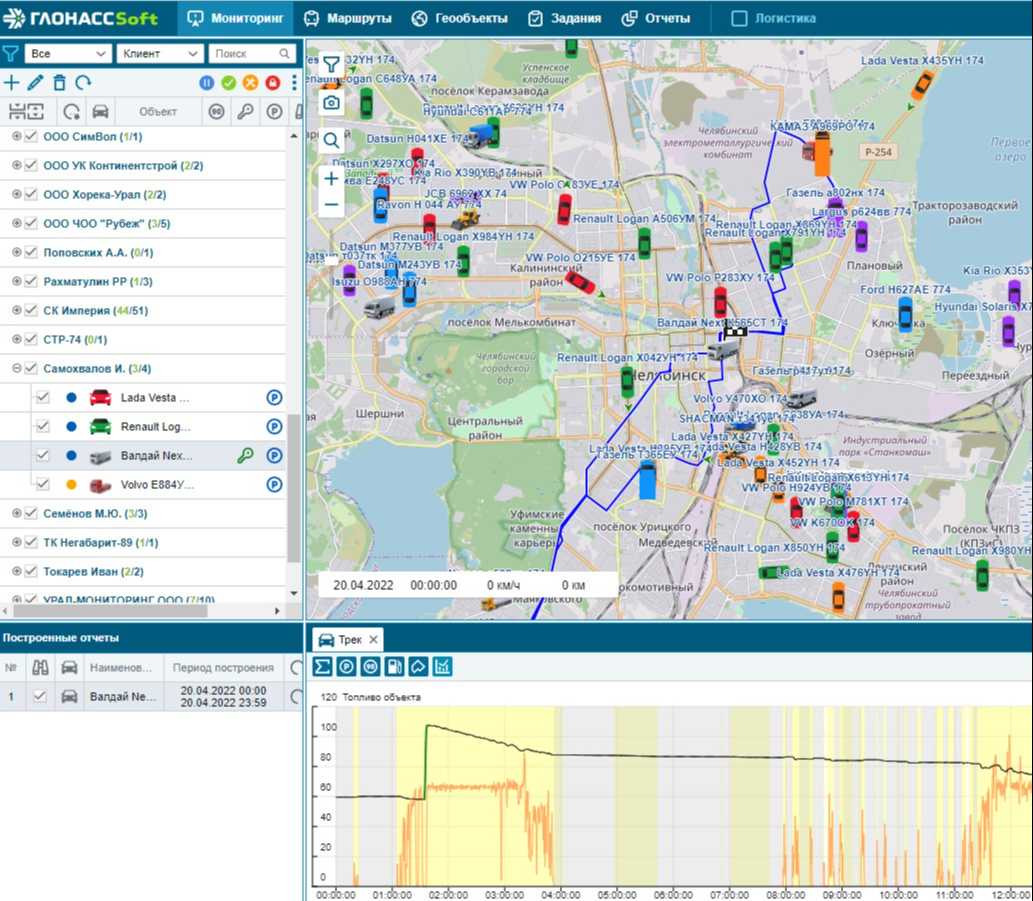
Task: Click the Объект column header
Action: click(x=158, y=111)
